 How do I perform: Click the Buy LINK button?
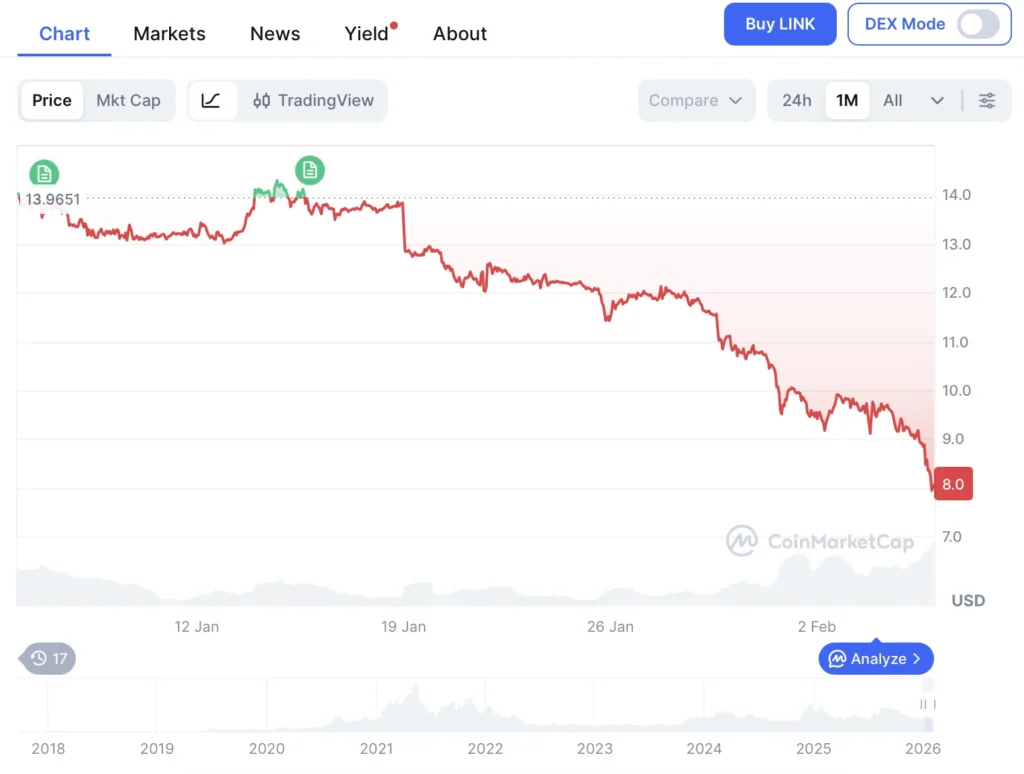pos(780,24)
